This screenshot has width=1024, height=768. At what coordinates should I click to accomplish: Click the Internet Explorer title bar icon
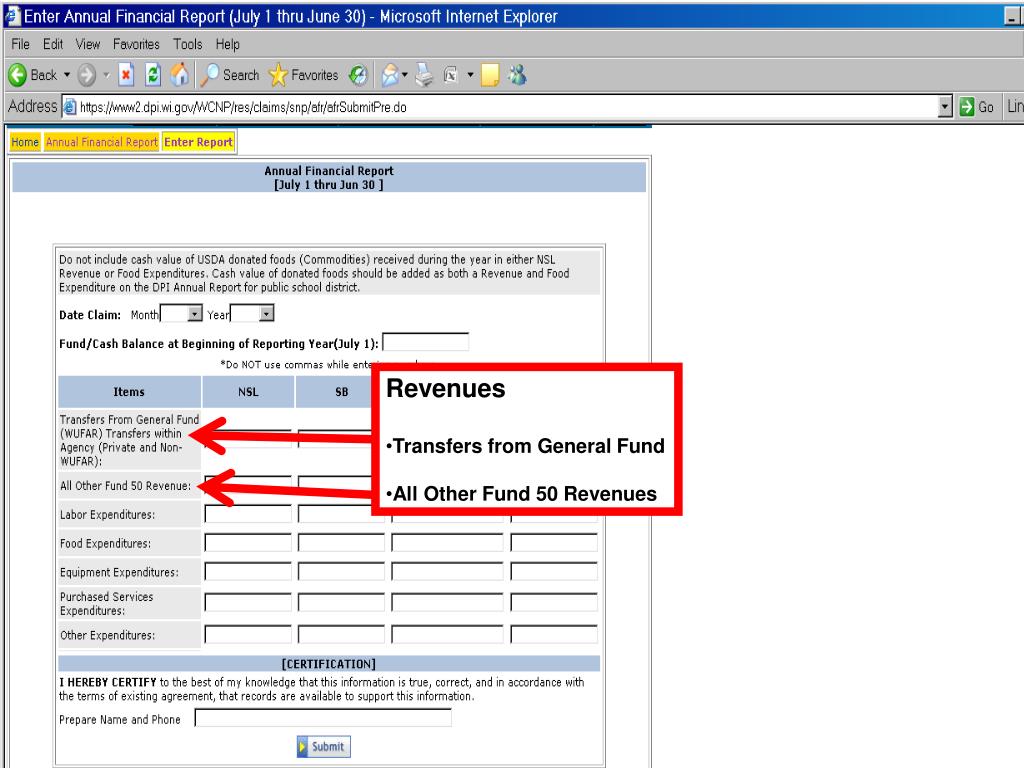[x=12, y=16]
